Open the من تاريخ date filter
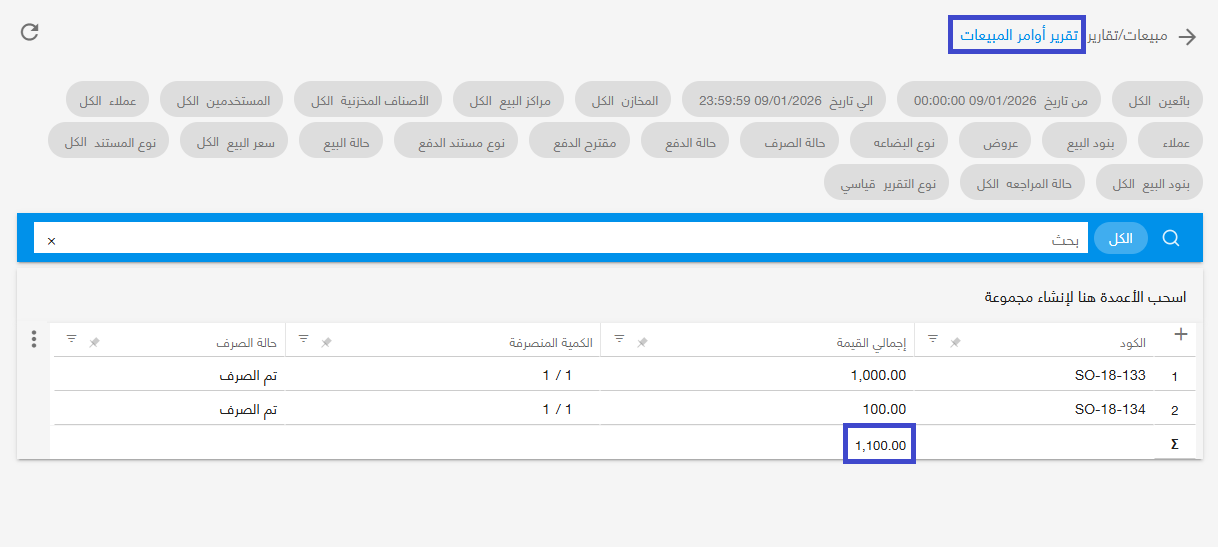The height and width of the screenshot is (547, 1218). (x=999, y=101)
